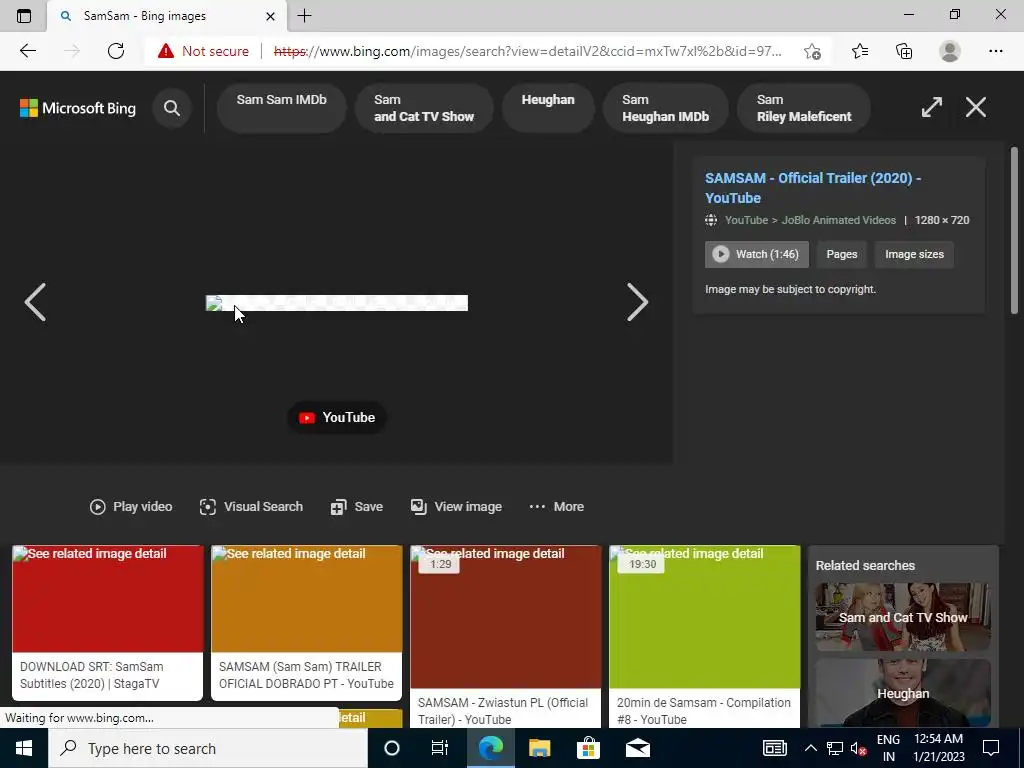Expand image viewer to full screen

[x=931, y=107]
